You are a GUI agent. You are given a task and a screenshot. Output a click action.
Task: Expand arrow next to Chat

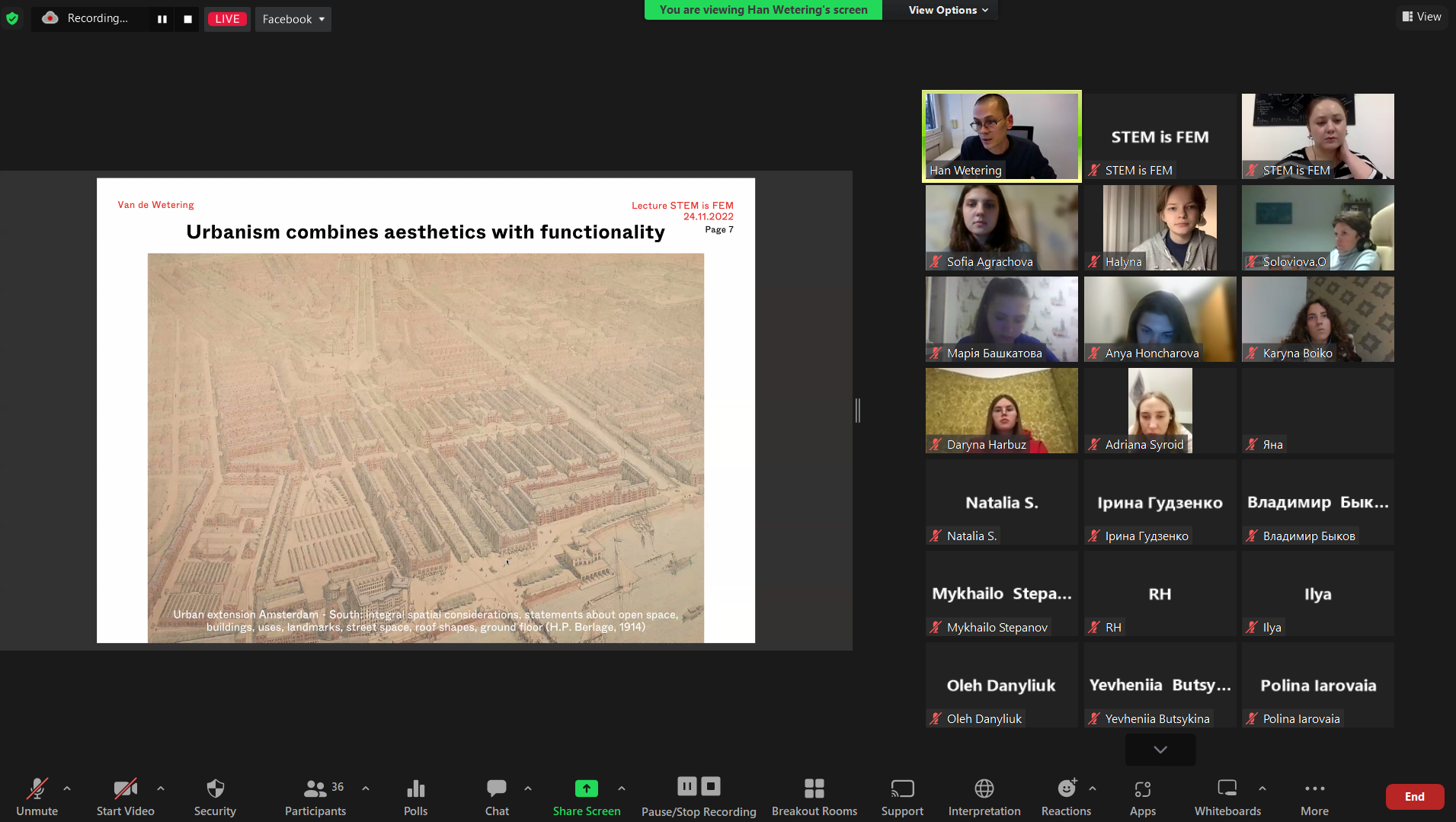(528, 788)
